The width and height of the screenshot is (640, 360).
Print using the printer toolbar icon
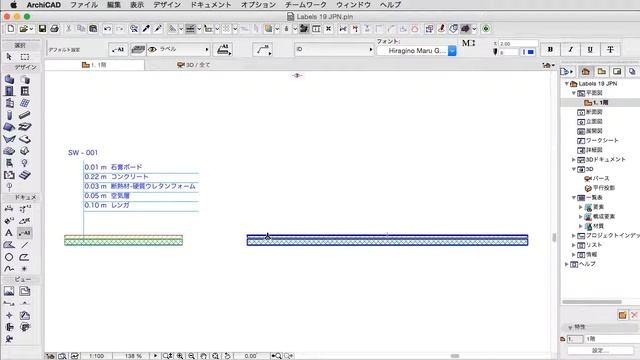pyautogui.click(x=54, y=29)
